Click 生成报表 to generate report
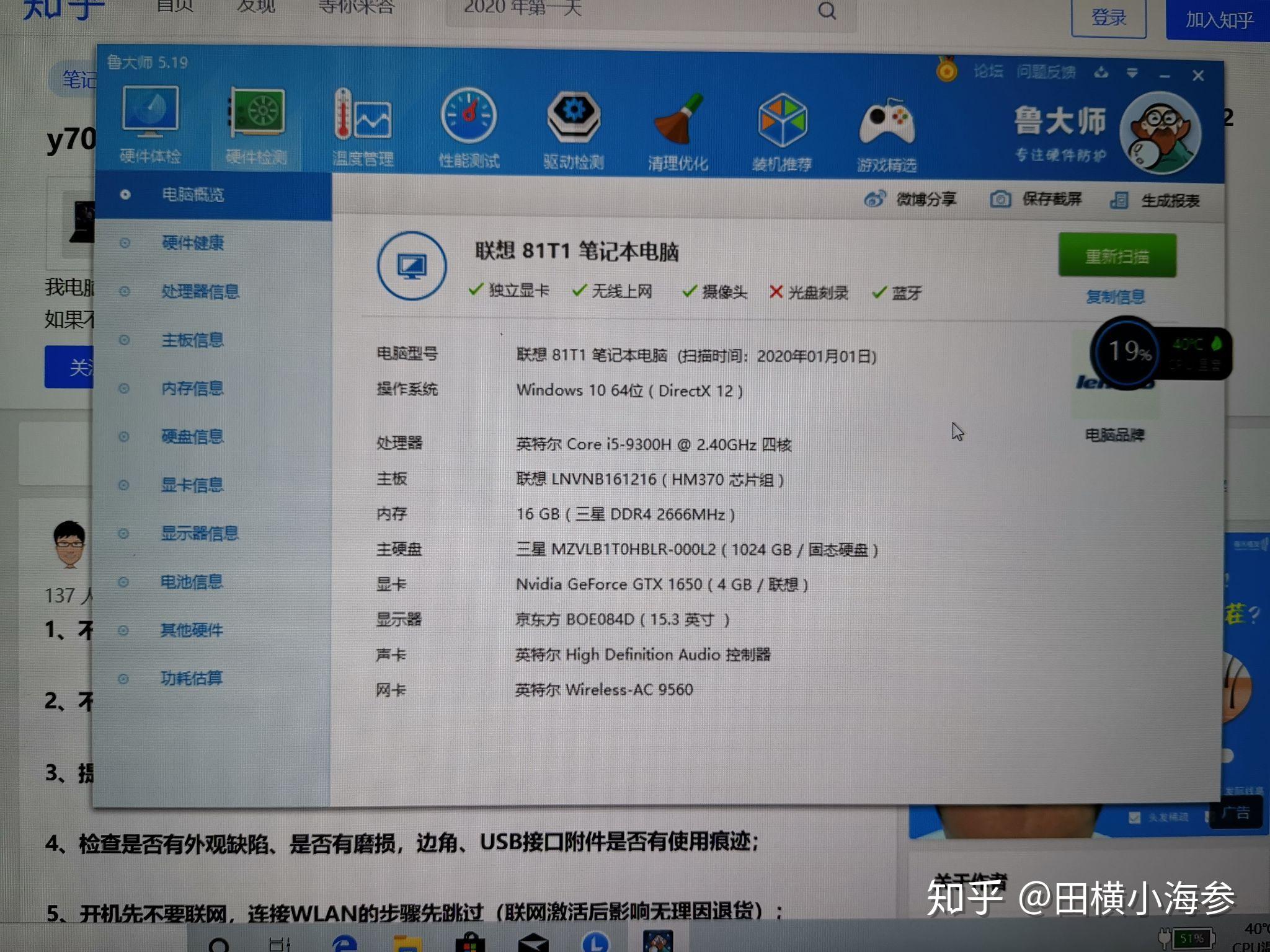1270x952 pixels. coord(1155,200)
